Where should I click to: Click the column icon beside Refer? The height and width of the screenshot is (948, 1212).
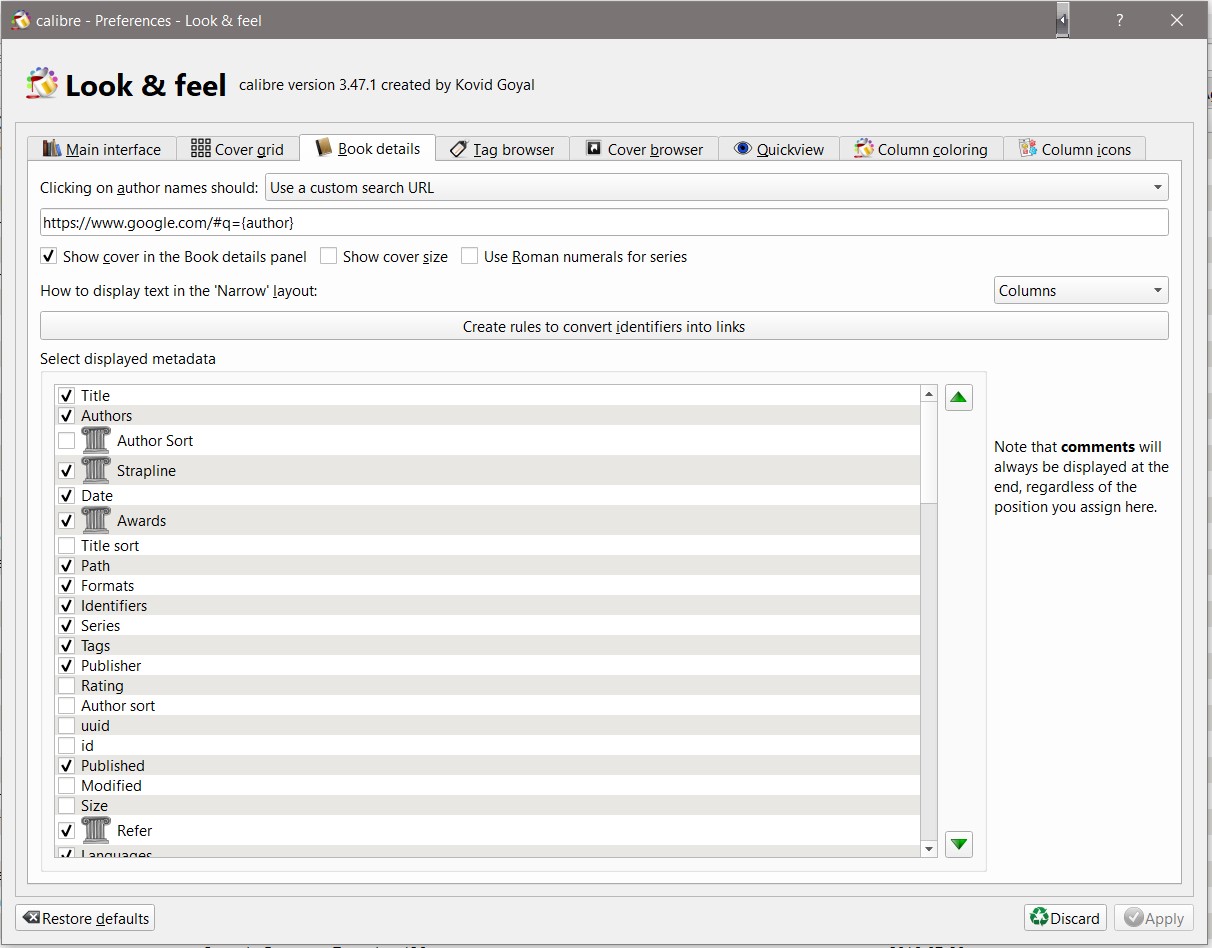click(96, 830)
